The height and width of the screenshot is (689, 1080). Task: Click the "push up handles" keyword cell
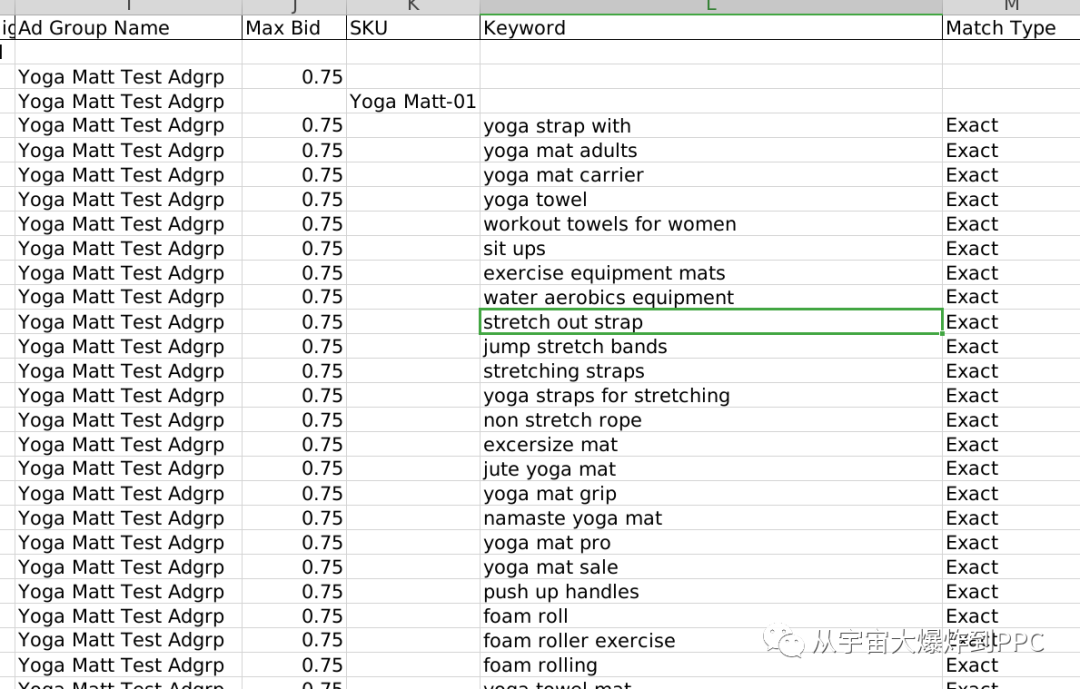(x=710, y=592)
